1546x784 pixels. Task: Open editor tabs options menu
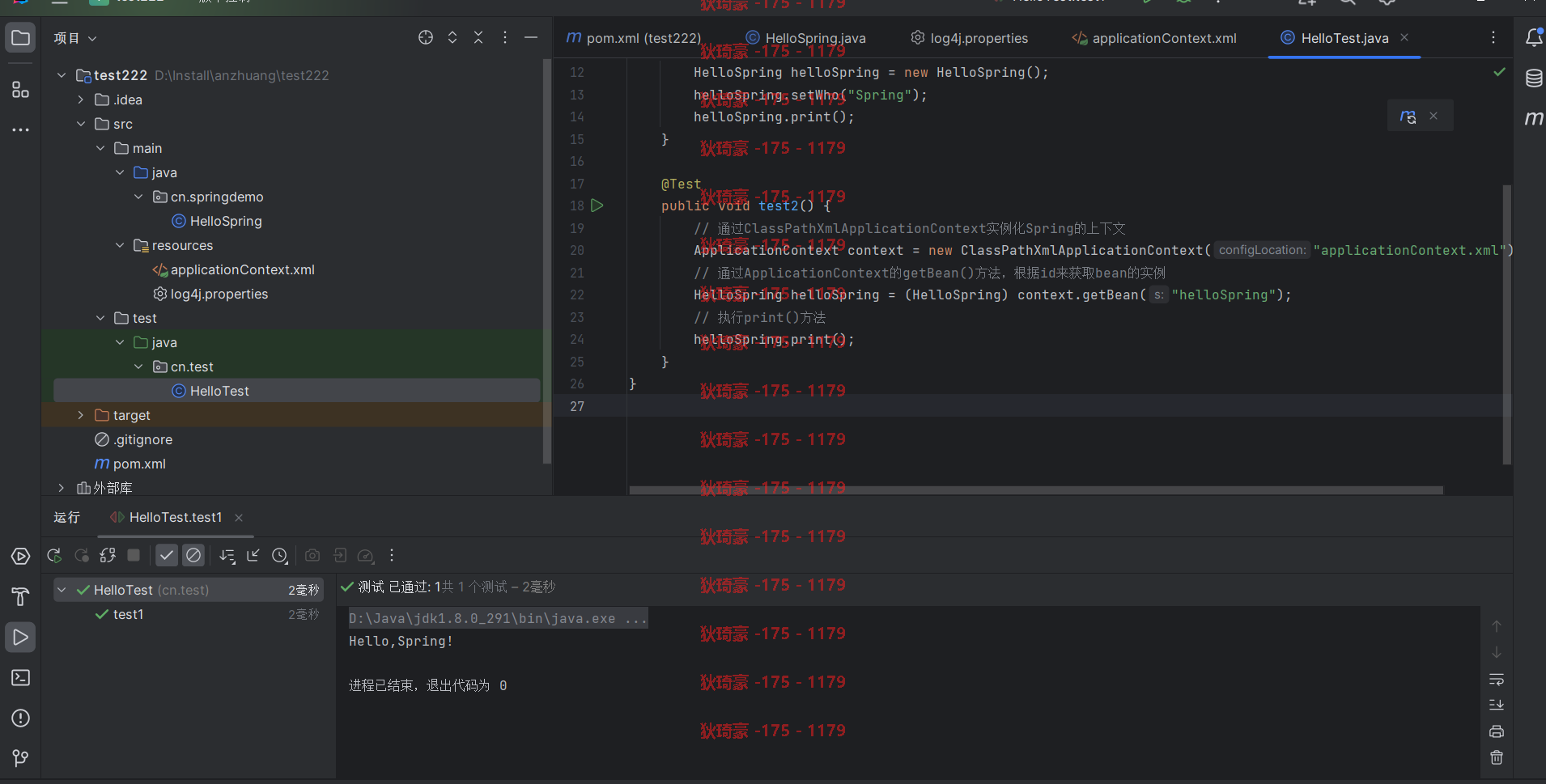[1493, 37]
